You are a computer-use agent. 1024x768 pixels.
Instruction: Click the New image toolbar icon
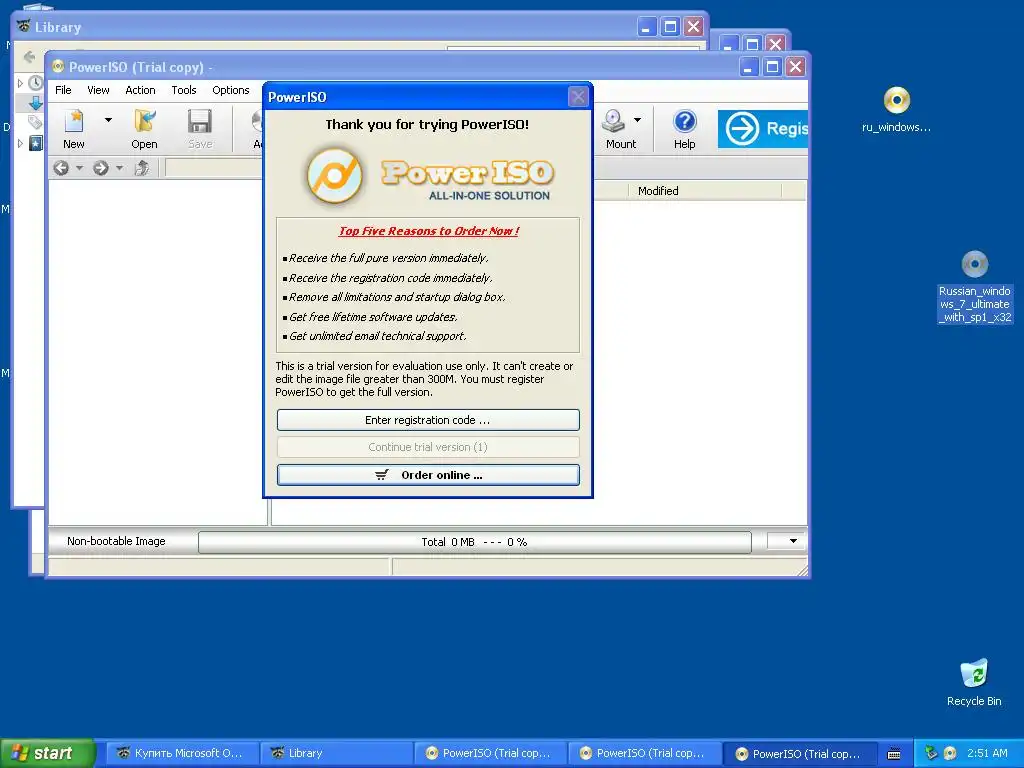point(74,121)
